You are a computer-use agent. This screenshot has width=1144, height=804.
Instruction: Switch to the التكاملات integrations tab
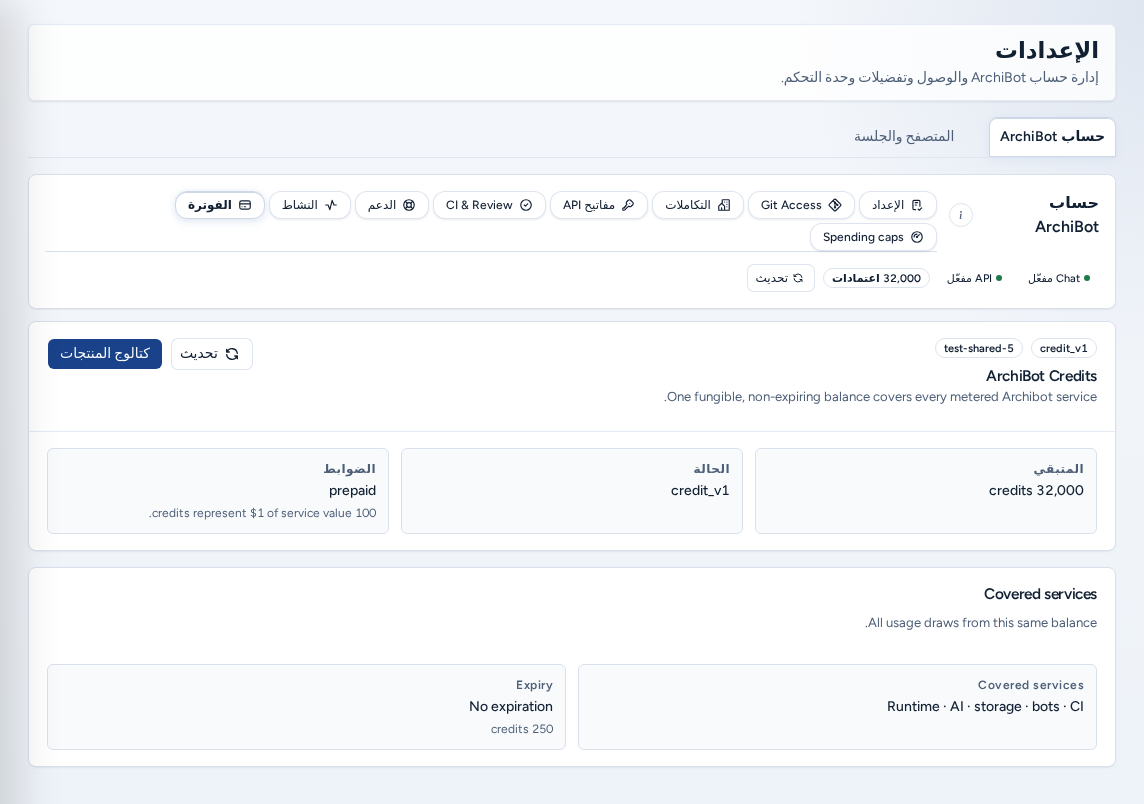click(697, 205)
